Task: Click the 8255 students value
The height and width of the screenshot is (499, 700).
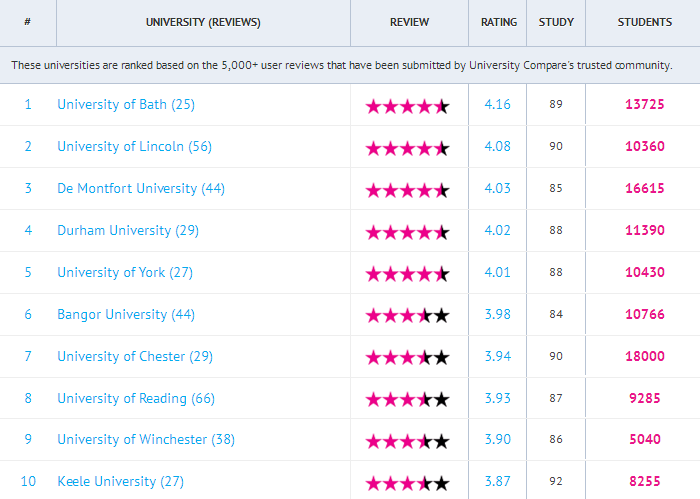Action: pyautogui.click(x=645, y=481)
